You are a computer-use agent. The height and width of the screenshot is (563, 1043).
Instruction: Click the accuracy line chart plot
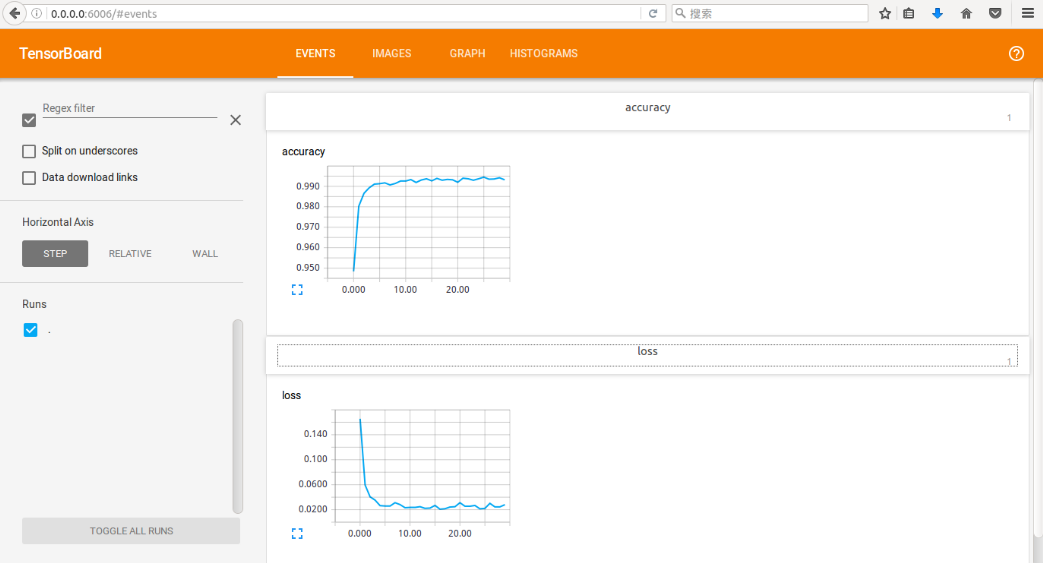[x=418, y=223]
